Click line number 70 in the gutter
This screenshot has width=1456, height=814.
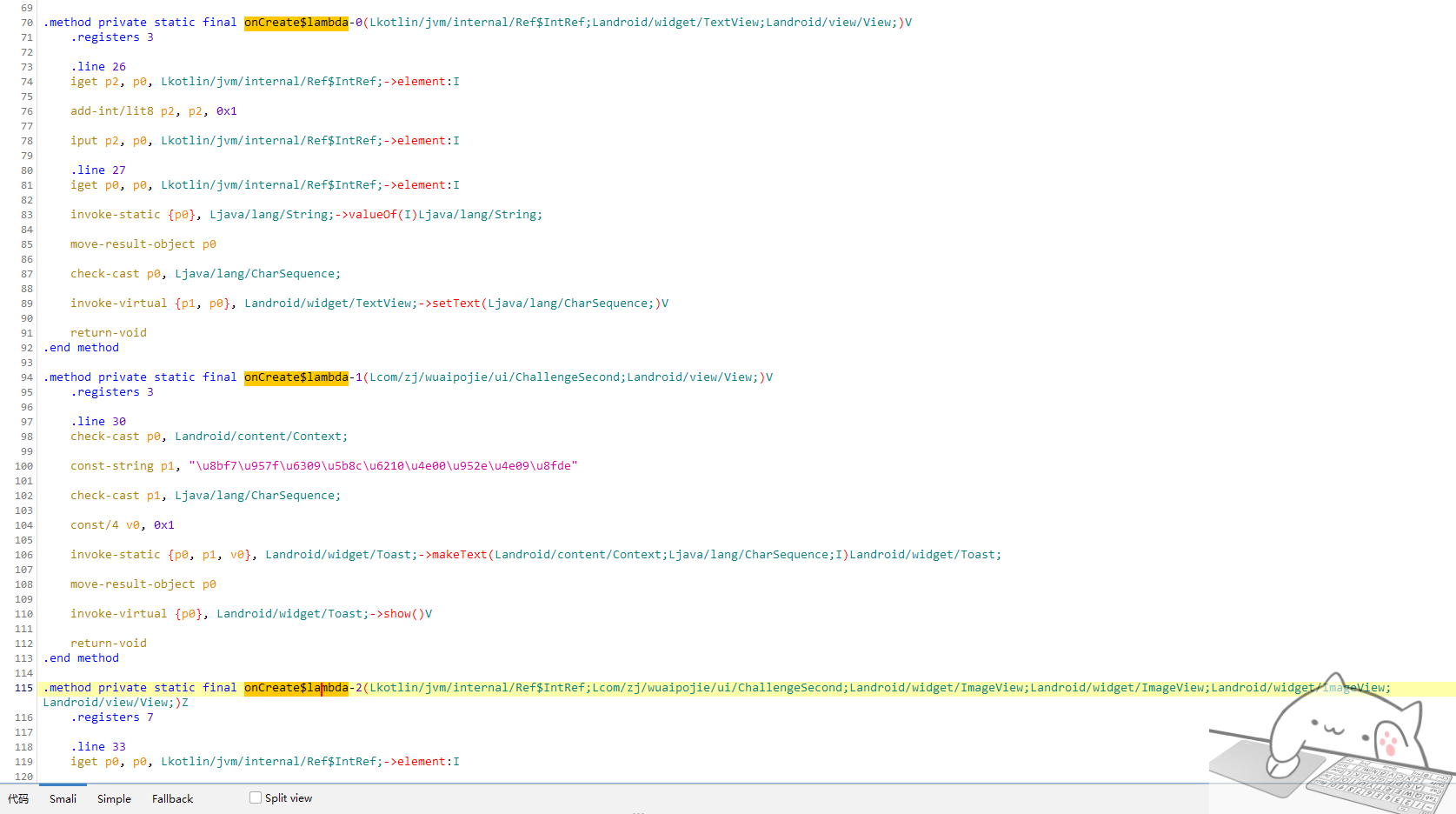27,23
